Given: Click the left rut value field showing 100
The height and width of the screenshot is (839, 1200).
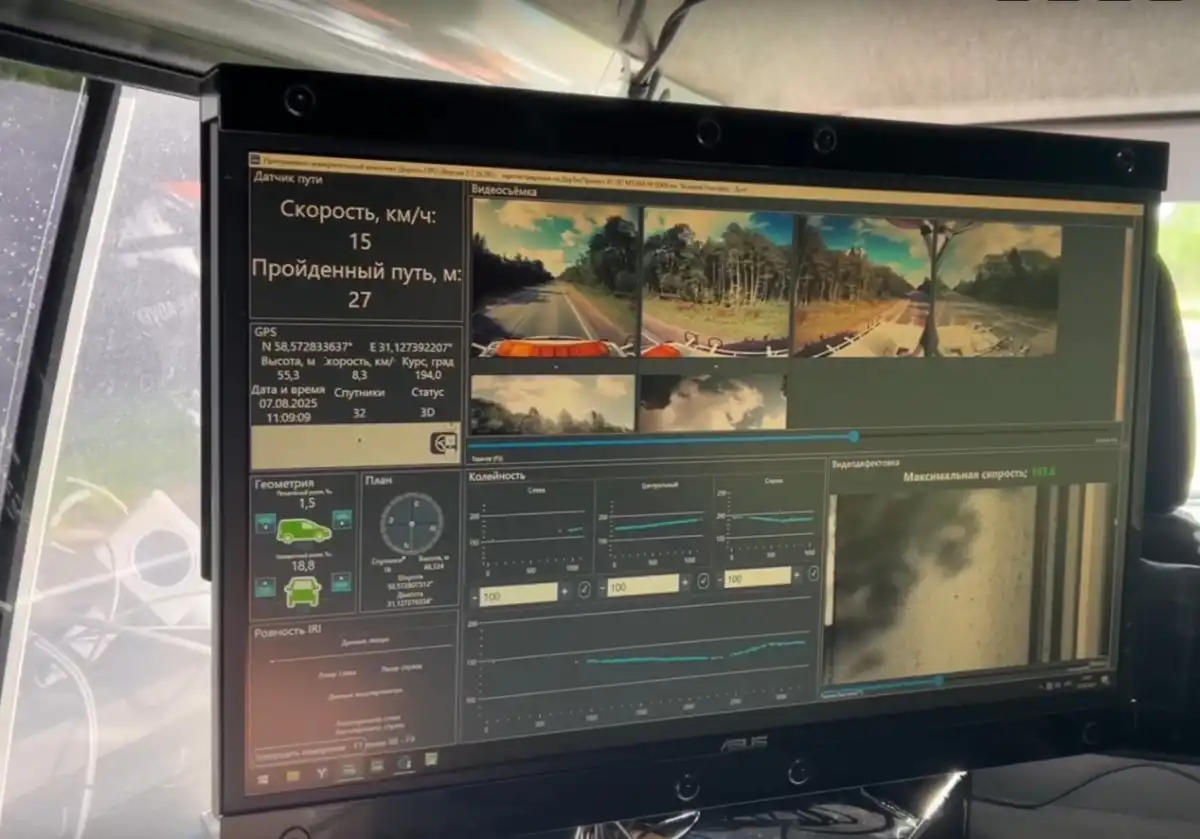Looking at the screenshot, I should [x=518, y=594].
